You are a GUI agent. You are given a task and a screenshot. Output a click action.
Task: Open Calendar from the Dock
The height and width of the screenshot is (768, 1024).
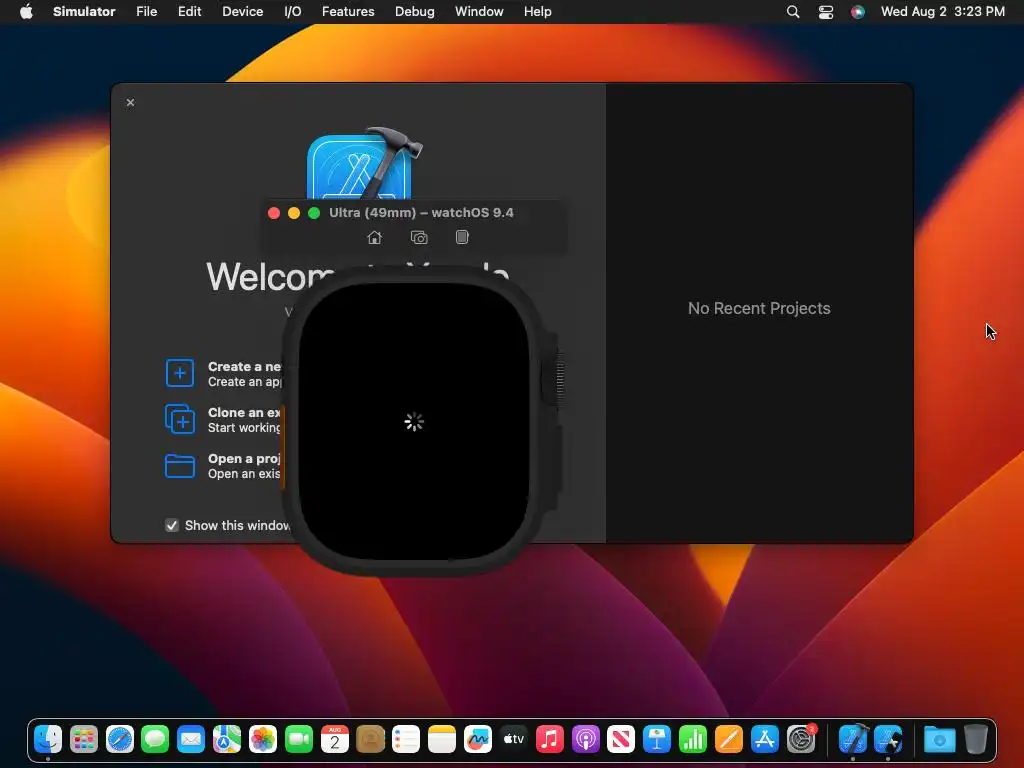334,739
